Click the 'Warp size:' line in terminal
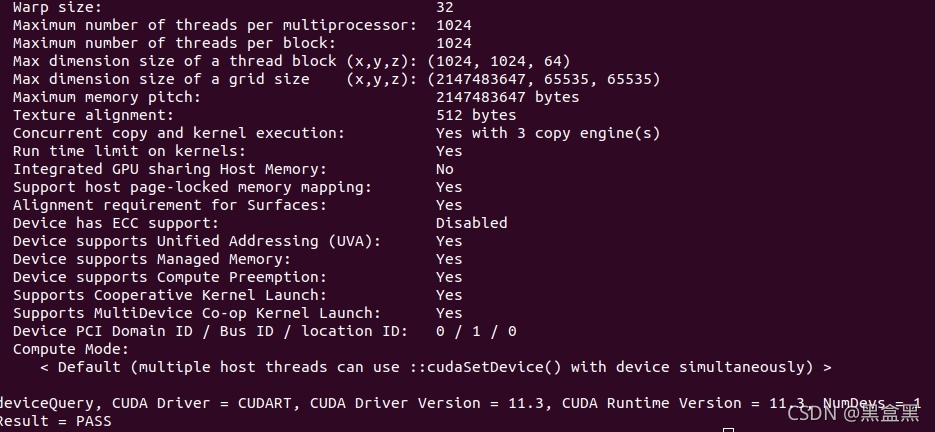935x432 pixels. 233,8
